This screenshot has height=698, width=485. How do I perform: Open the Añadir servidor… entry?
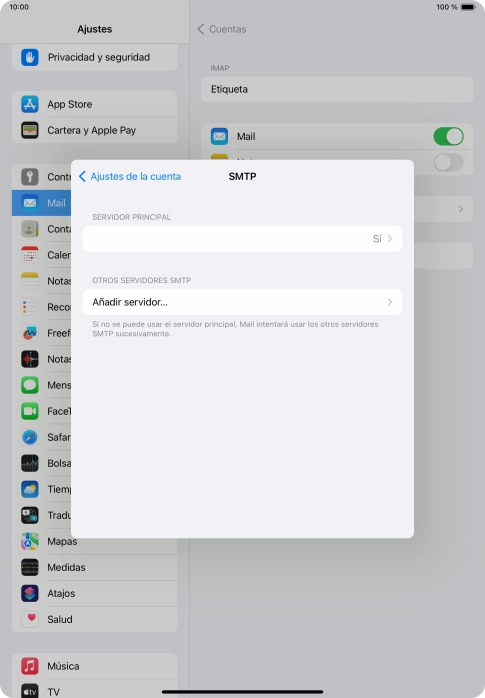(x=242, y=302)
